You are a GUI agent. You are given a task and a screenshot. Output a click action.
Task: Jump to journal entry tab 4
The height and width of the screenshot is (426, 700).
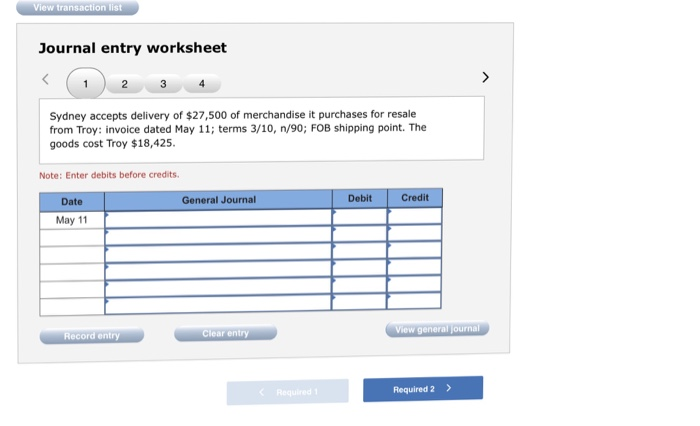(202, 84)
